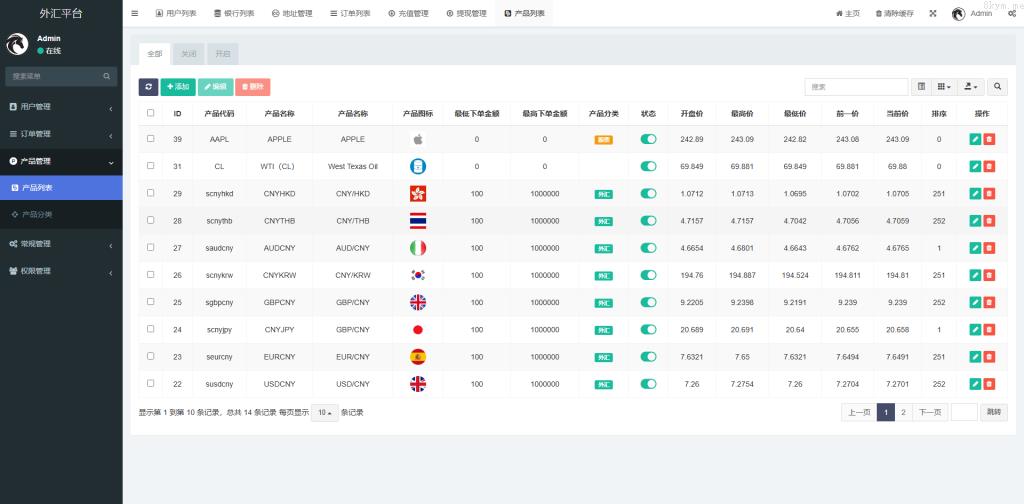
Task: Click the magnifier search icon right of table toolbar
Action: (997, 87)
